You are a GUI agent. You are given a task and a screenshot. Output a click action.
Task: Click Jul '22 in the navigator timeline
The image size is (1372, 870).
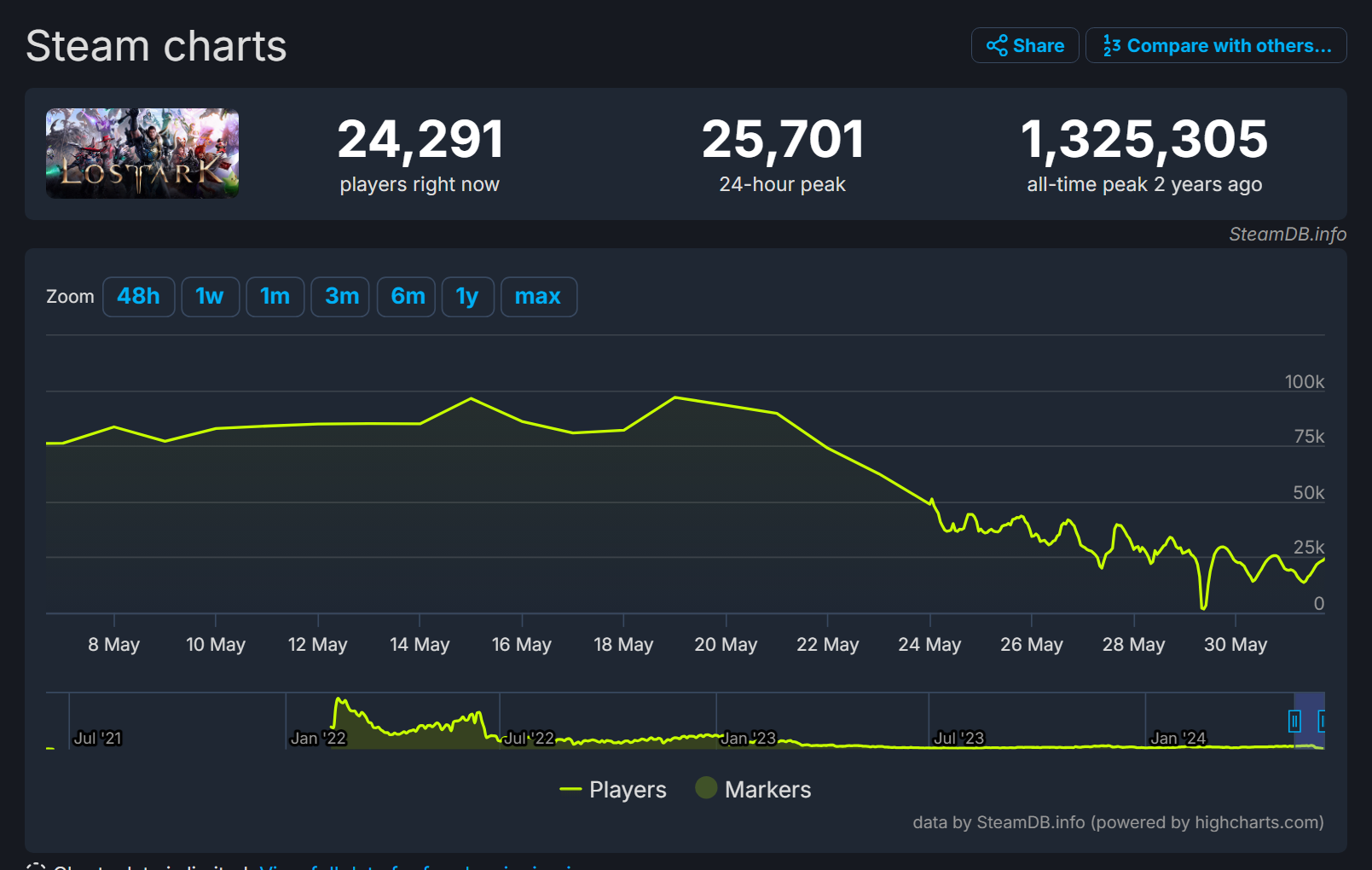pyautogui.click(x=529, y=738)
